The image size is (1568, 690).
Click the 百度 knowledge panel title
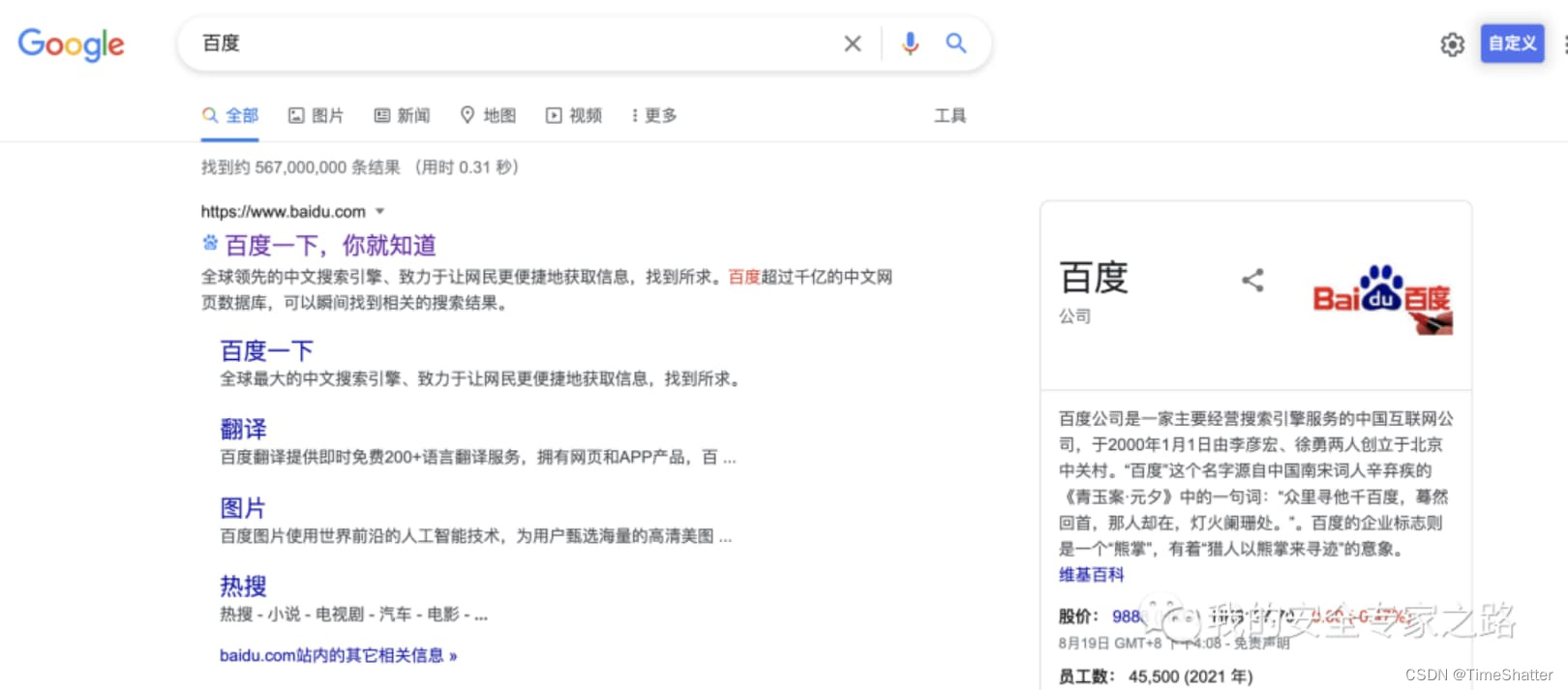(x=1095, y=279)
